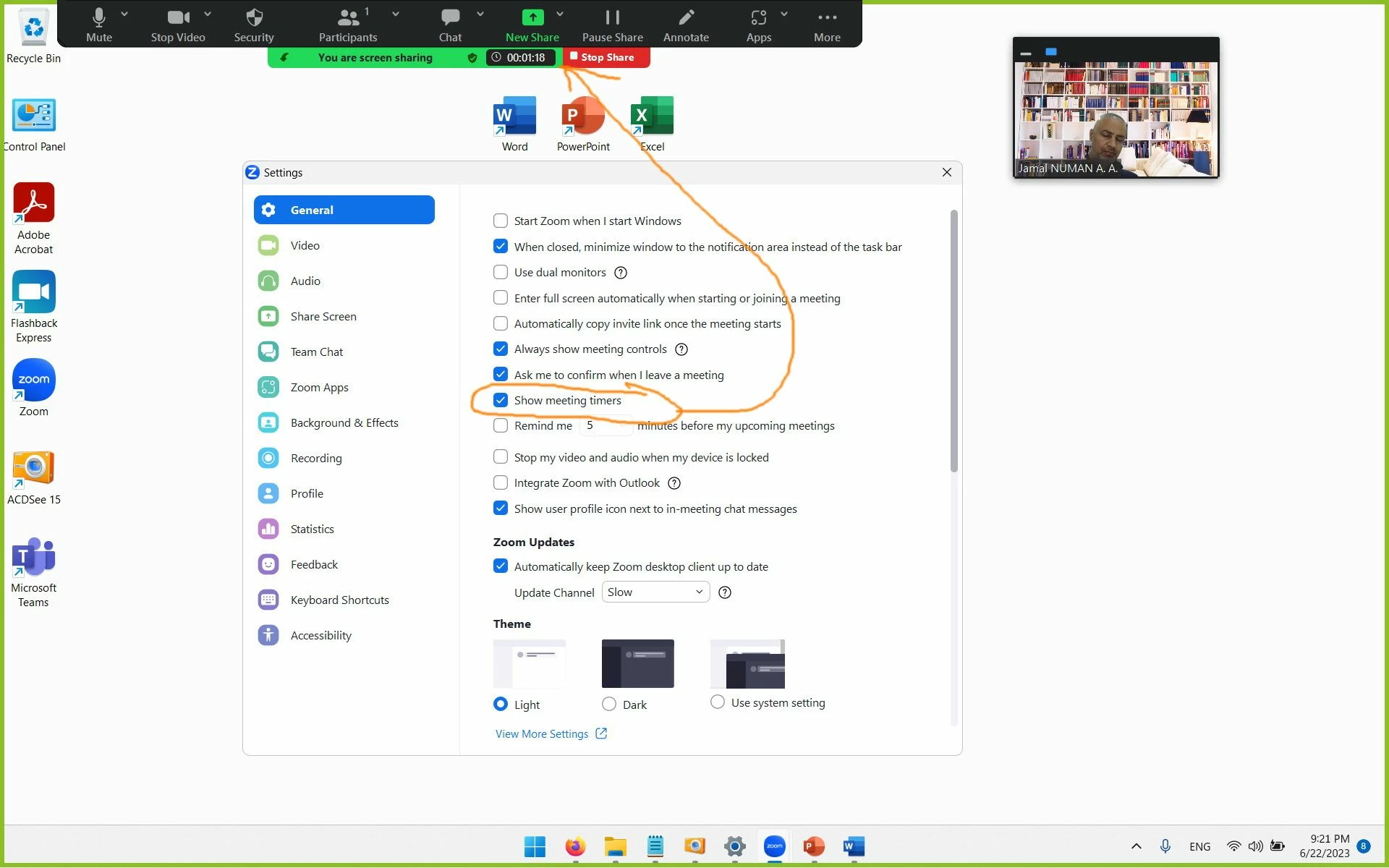
Task: Click help icon beside Use dual monitors
Action: point(621,273)
